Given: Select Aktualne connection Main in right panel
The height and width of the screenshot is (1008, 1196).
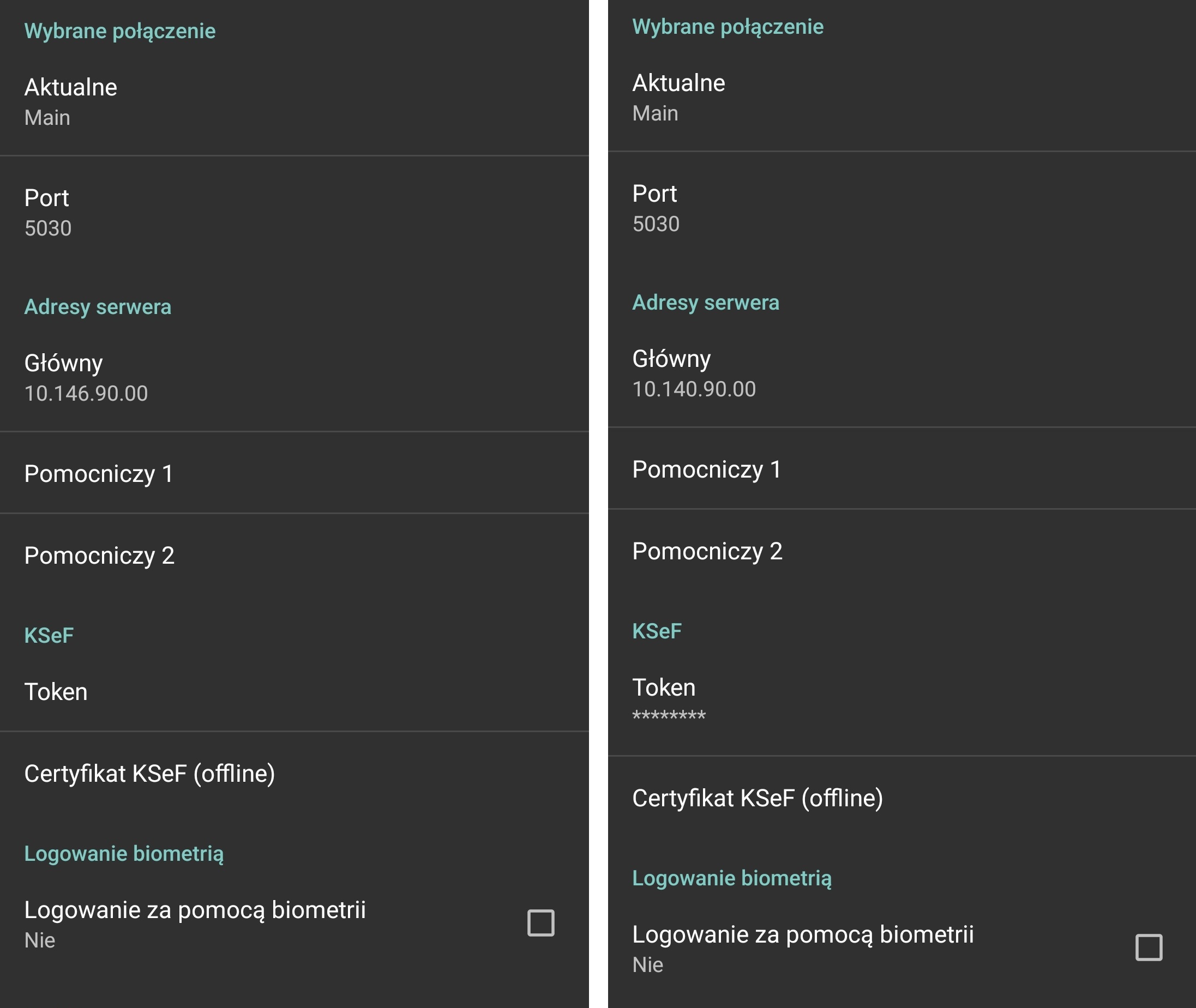Looking at the screenshot, I should [x=678, y=97].
